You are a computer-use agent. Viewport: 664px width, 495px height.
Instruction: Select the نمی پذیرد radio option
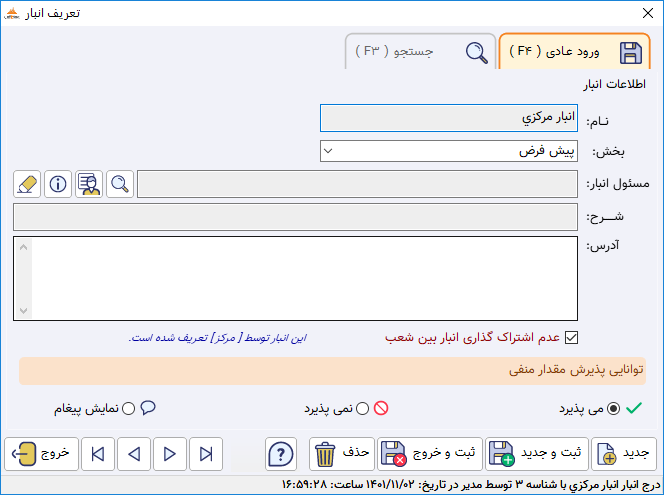pyautogui.click(x=362, y=409)
